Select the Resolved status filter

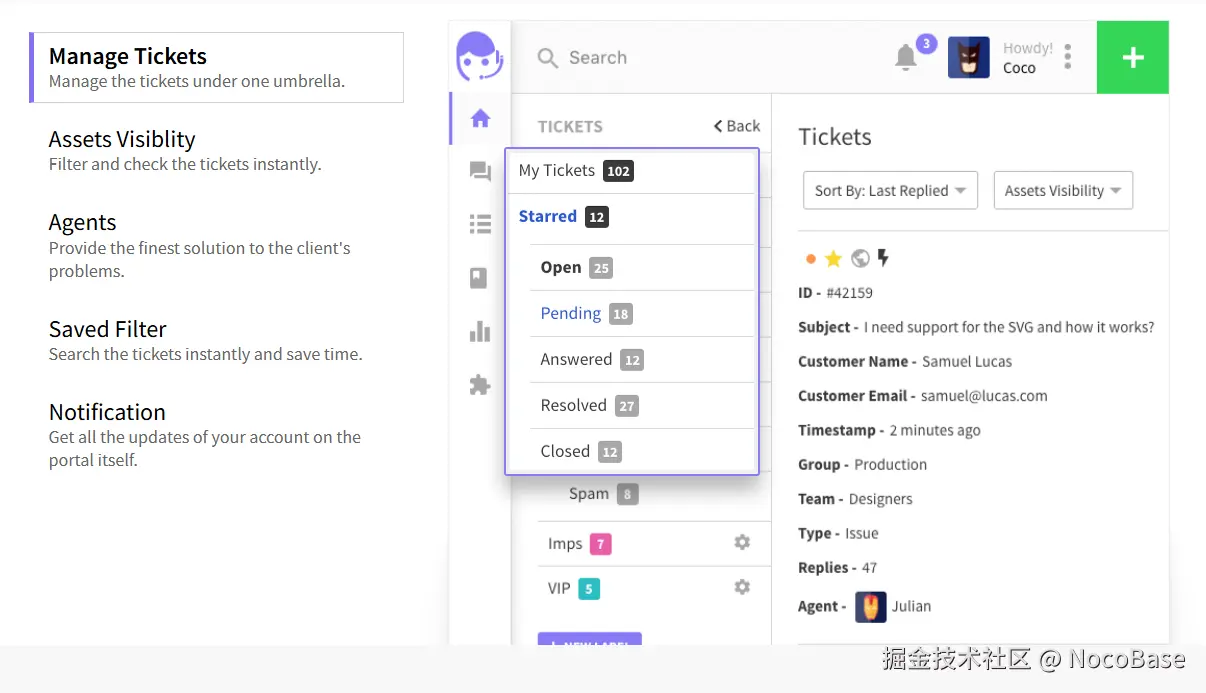pos(641,406)
